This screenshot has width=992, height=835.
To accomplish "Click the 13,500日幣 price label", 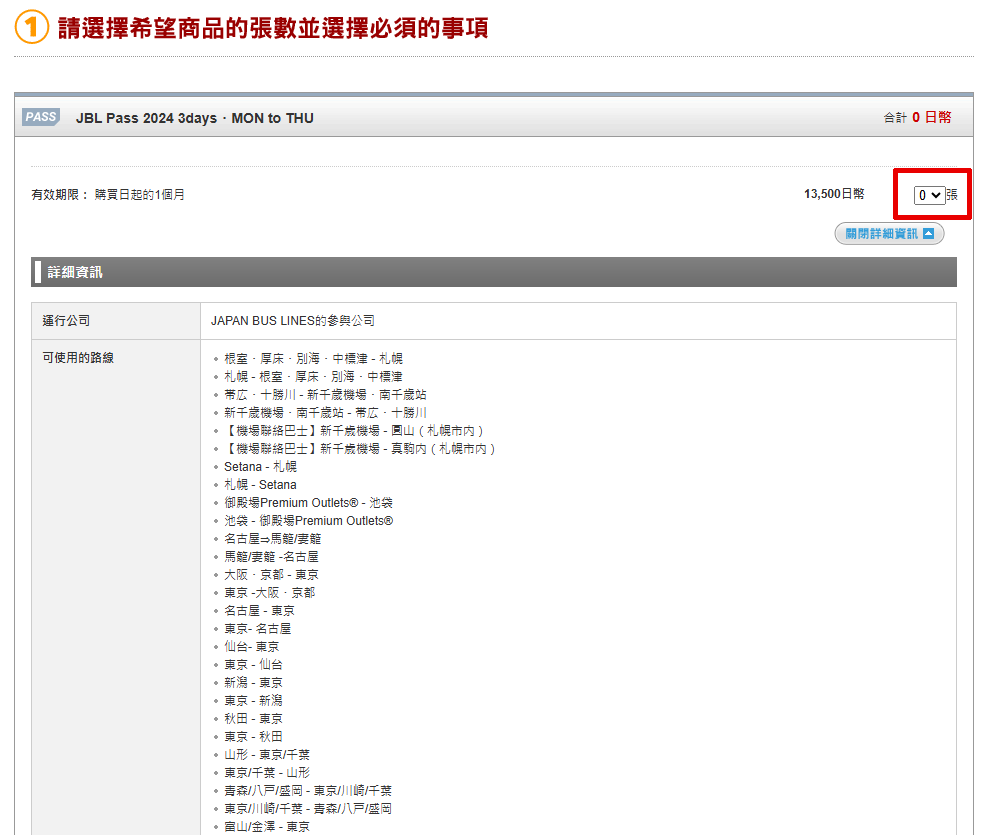I will click(834, 194).
